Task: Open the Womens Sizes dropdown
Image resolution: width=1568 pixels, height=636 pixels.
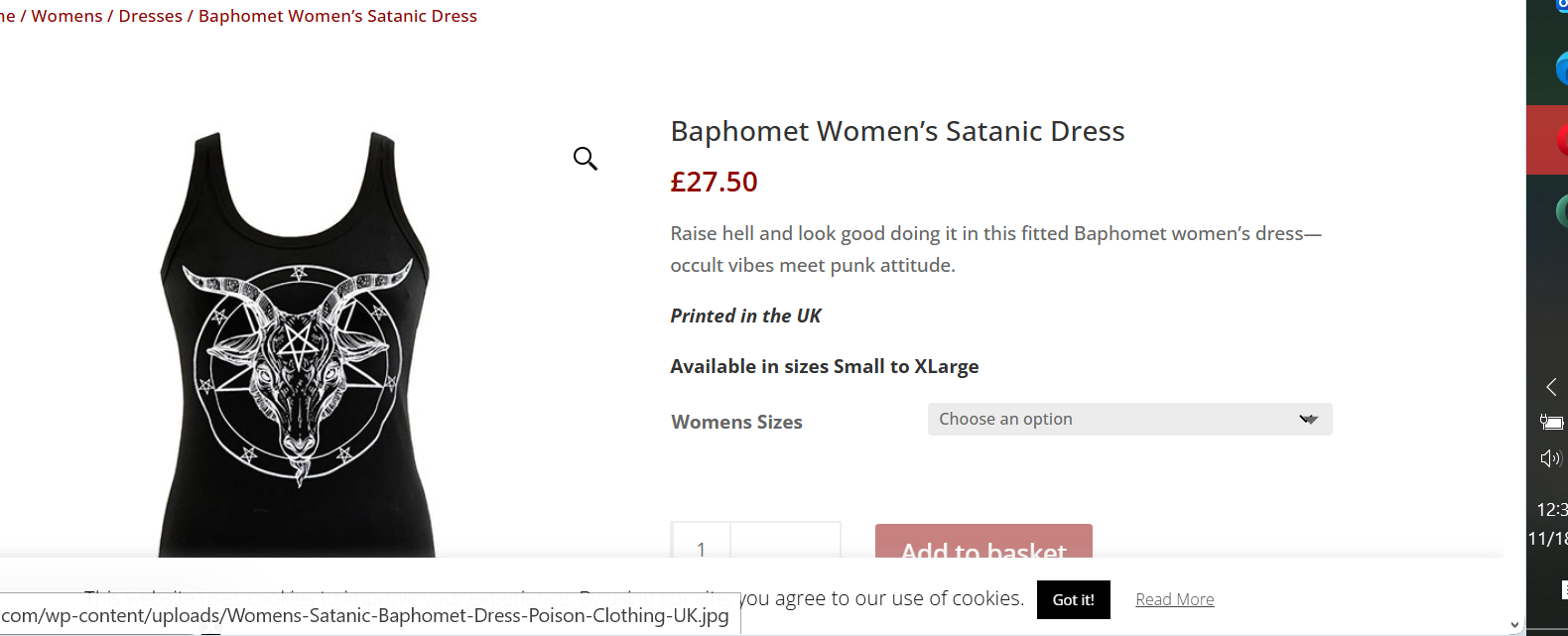Action: click(x=1128, y=420)
